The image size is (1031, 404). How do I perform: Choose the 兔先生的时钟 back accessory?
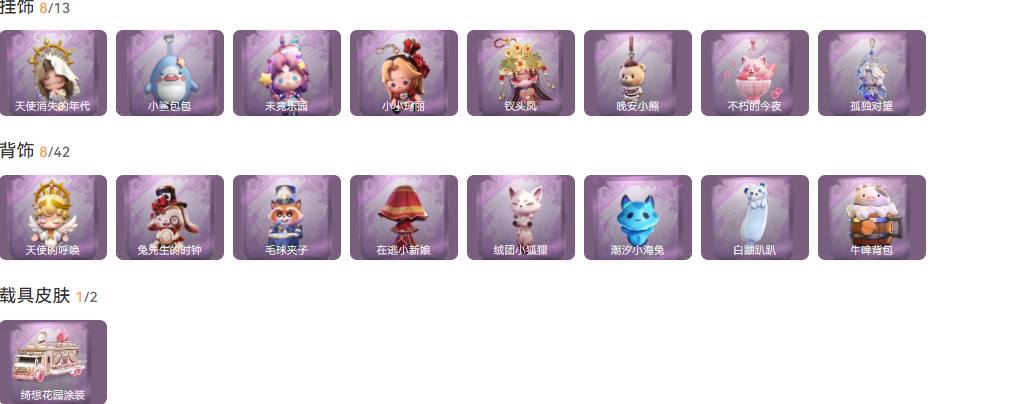click(170, 218)
